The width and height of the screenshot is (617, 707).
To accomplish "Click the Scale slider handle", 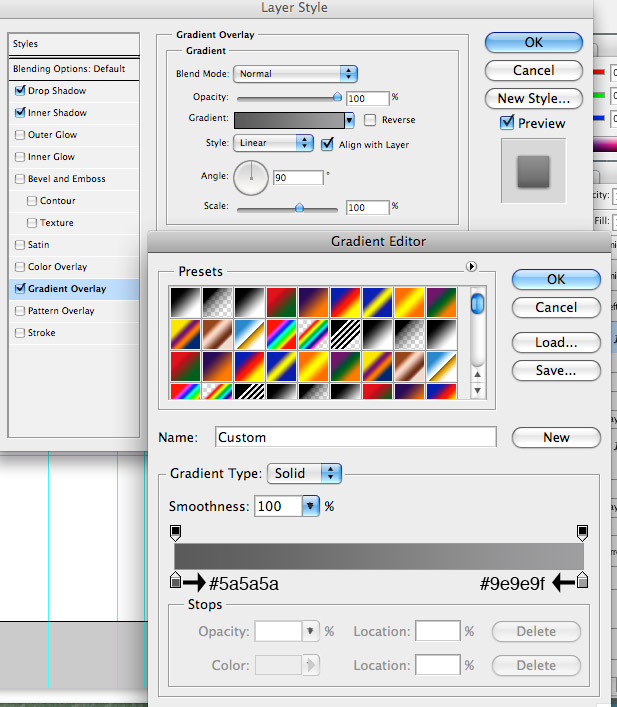I will click(x=299, y=207).
